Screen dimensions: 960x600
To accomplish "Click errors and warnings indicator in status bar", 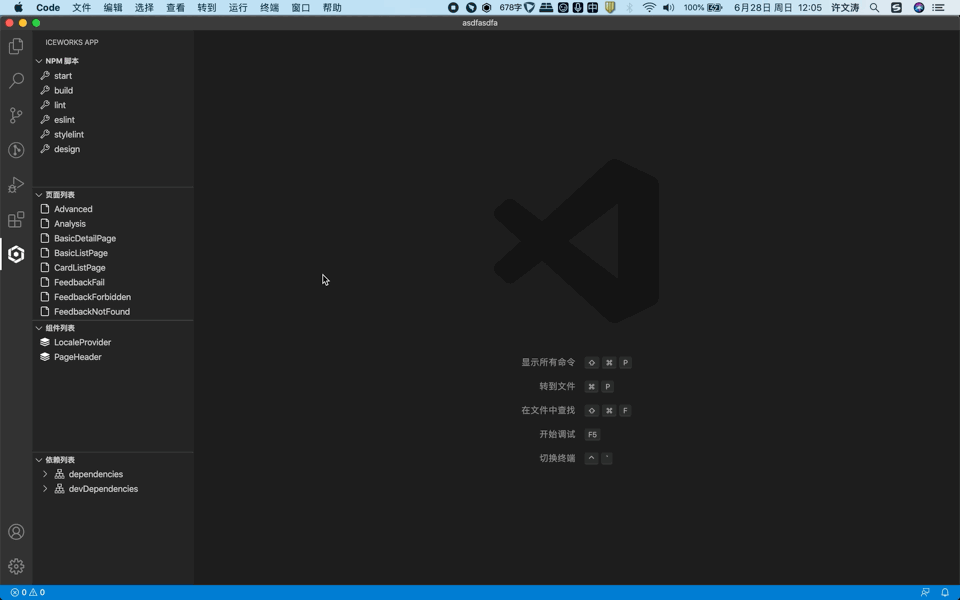I will point(28,593).
